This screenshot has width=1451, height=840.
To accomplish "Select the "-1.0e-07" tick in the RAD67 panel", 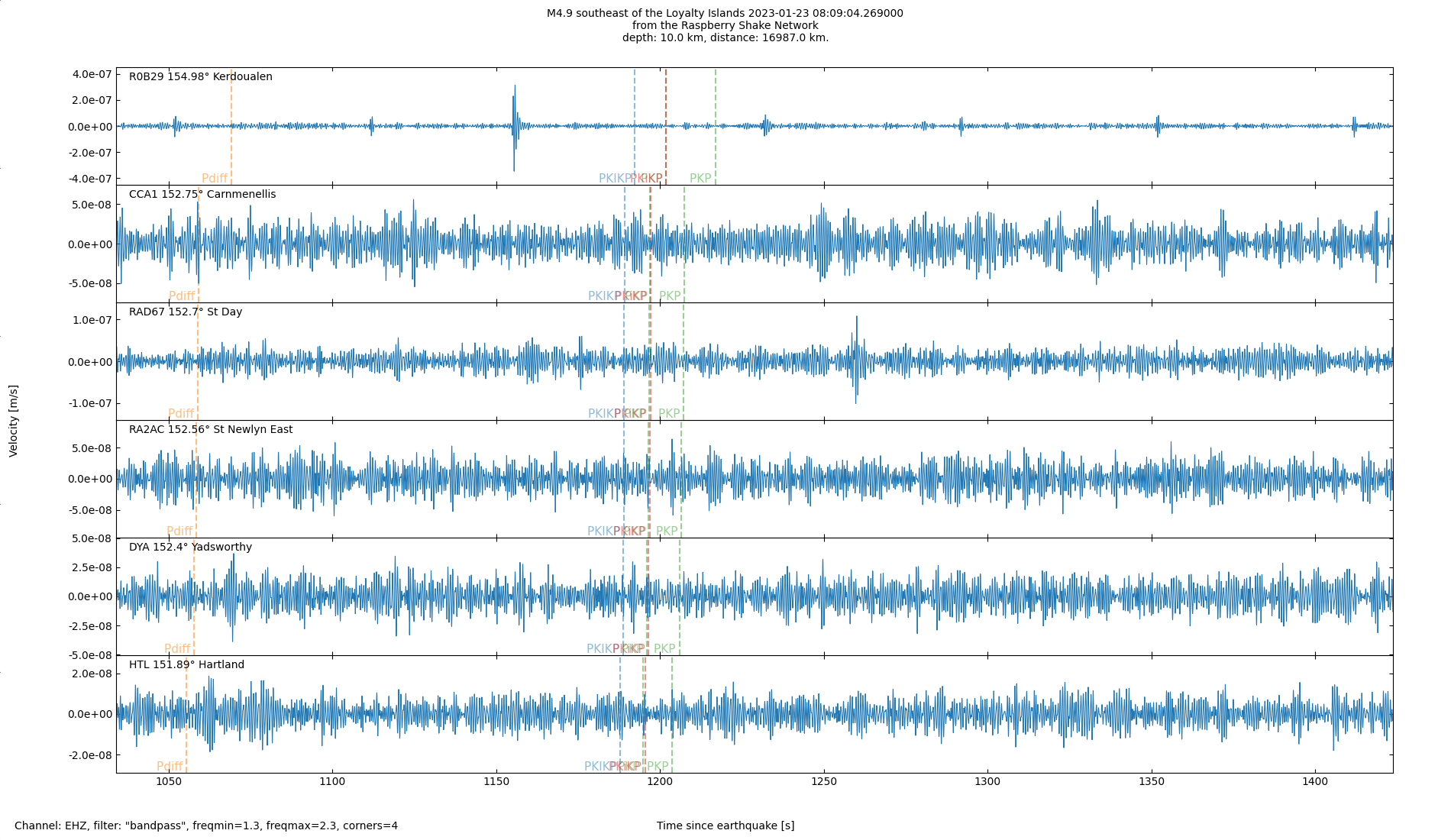I will point(90,403).
